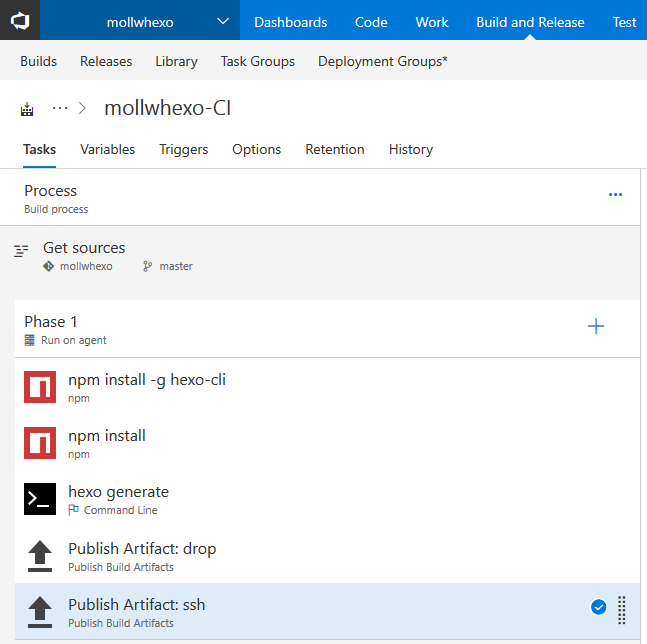Open the Builds page

38,61
